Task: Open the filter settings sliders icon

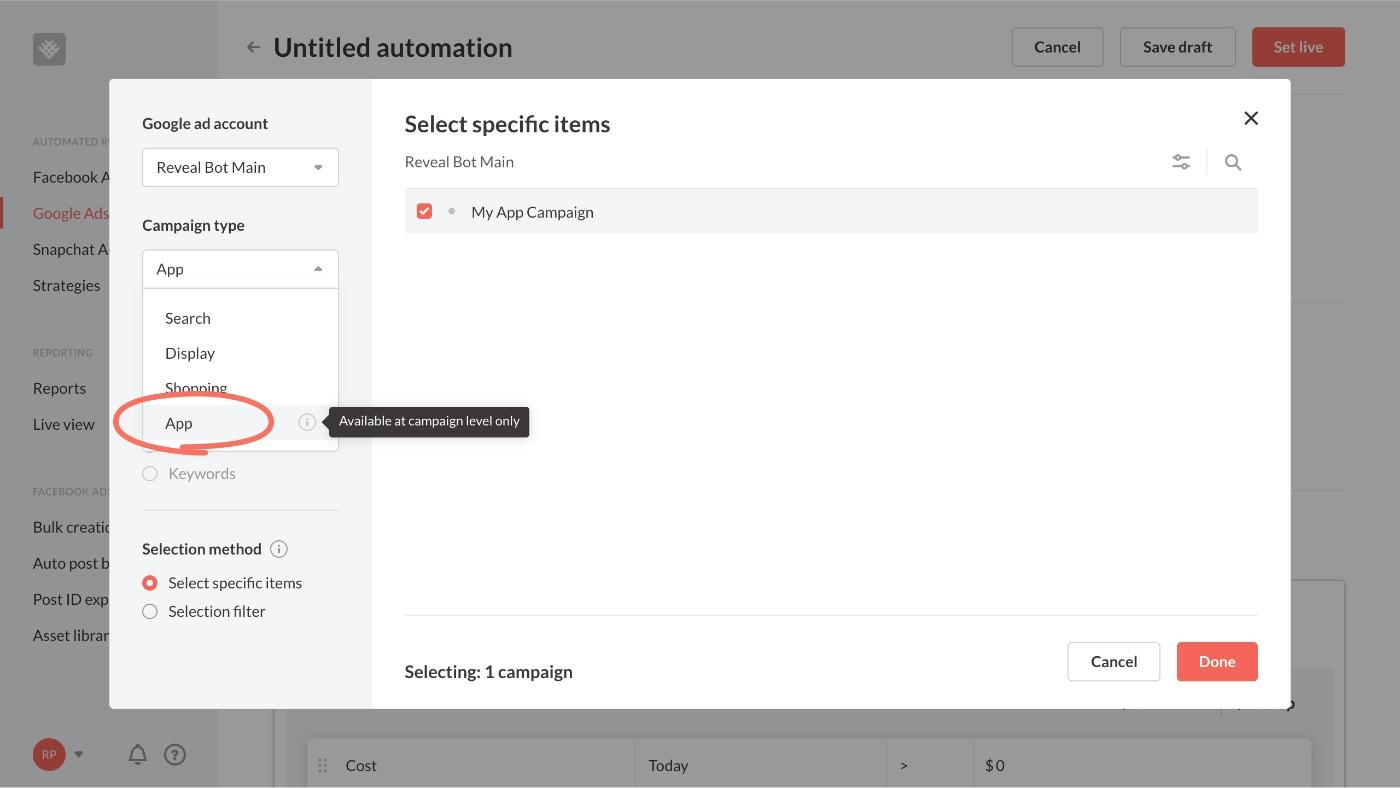Action: (x=1181, y=162)
